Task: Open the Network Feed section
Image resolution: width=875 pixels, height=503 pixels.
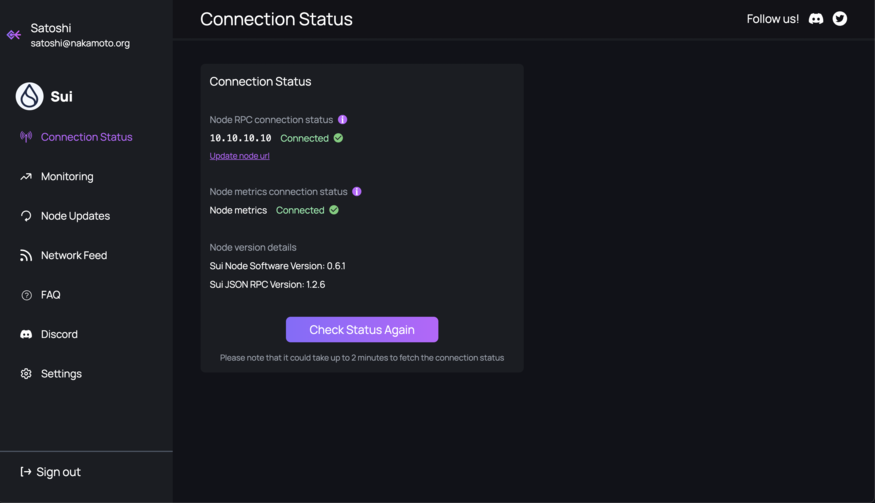Action: [74, 255]
